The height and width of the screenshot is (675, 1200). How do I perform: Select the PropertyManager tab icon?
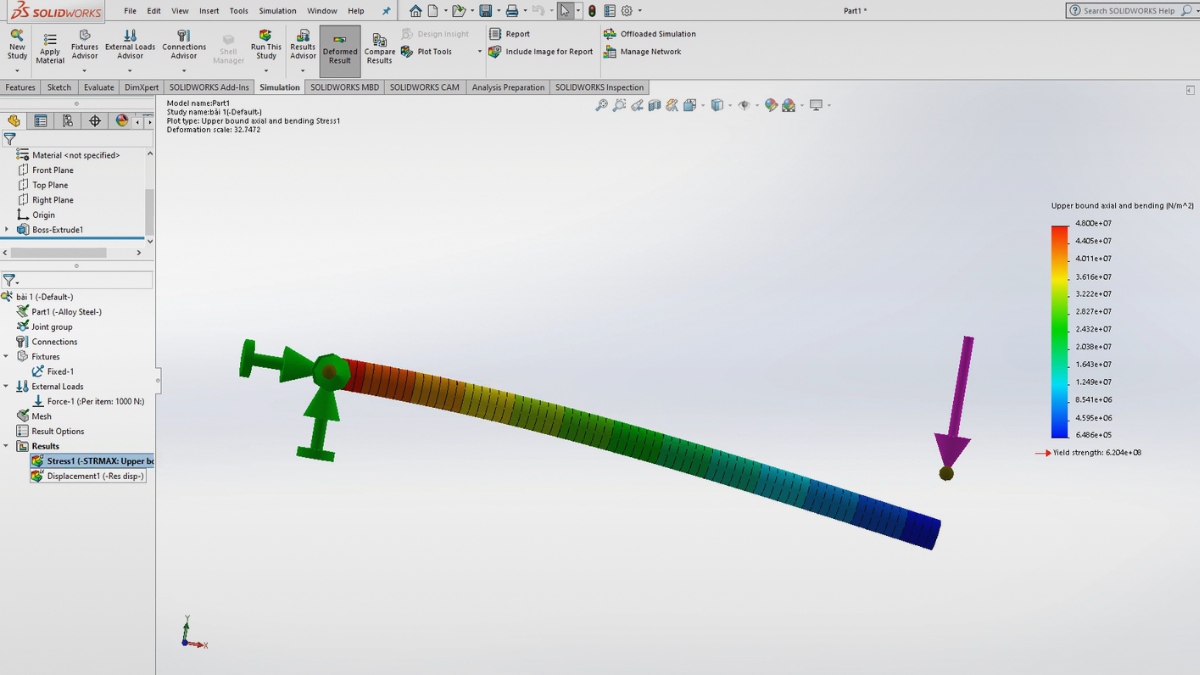tap(41, 121)
